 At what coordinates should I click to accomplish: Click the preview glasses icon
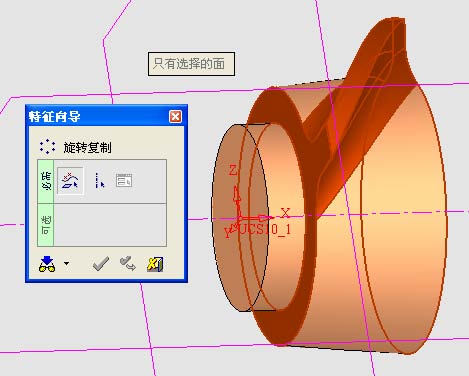point(47,264)
